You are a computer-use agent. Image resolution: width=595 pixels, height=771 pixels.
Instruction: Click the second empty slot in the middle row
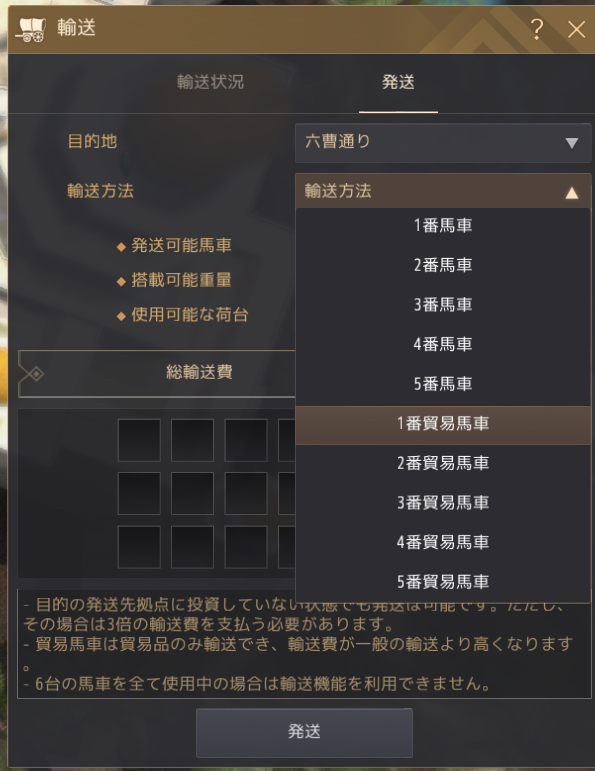[192, 493]
